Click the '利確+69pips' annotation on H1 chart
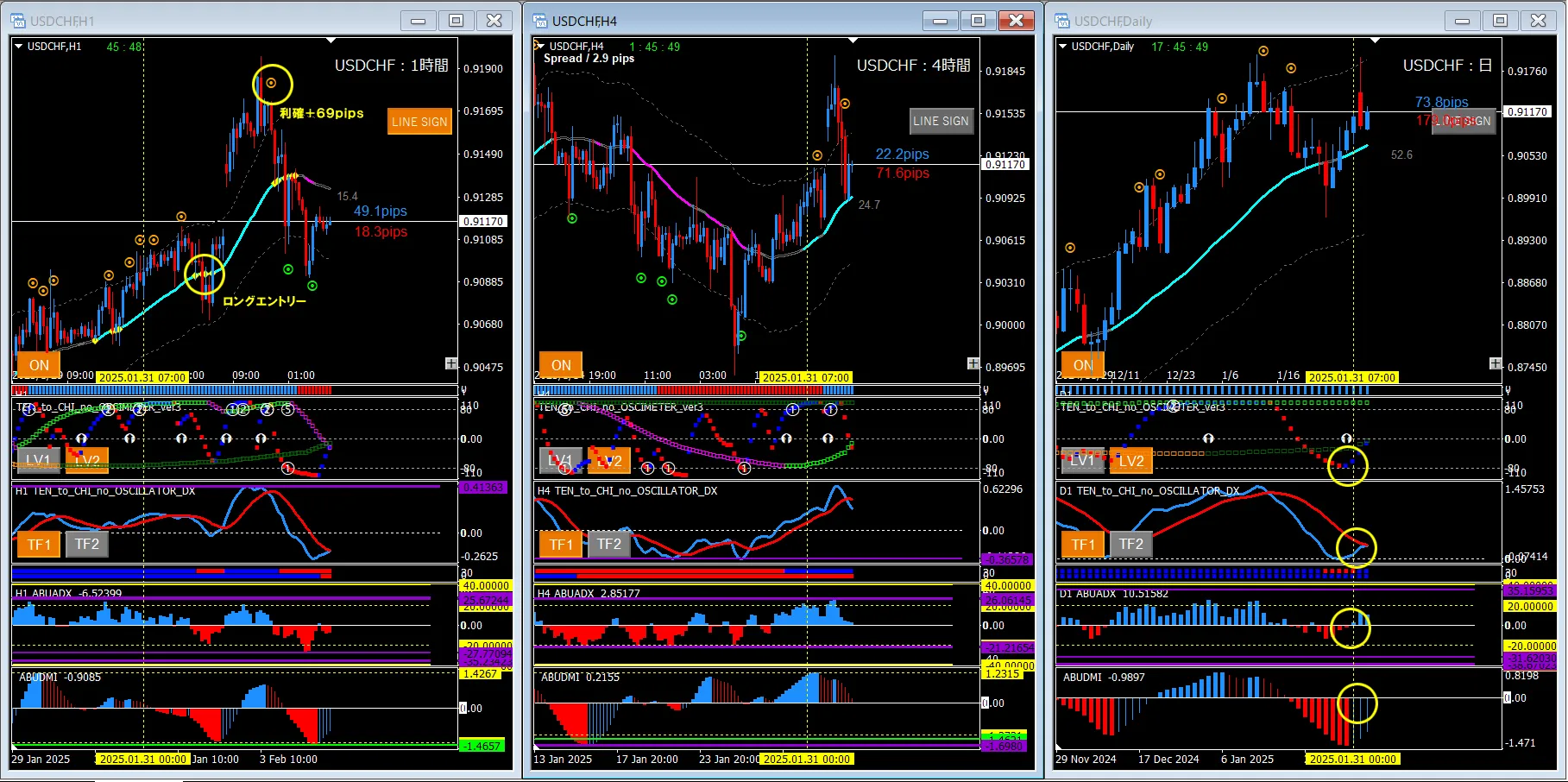 (x=321, y=113)
